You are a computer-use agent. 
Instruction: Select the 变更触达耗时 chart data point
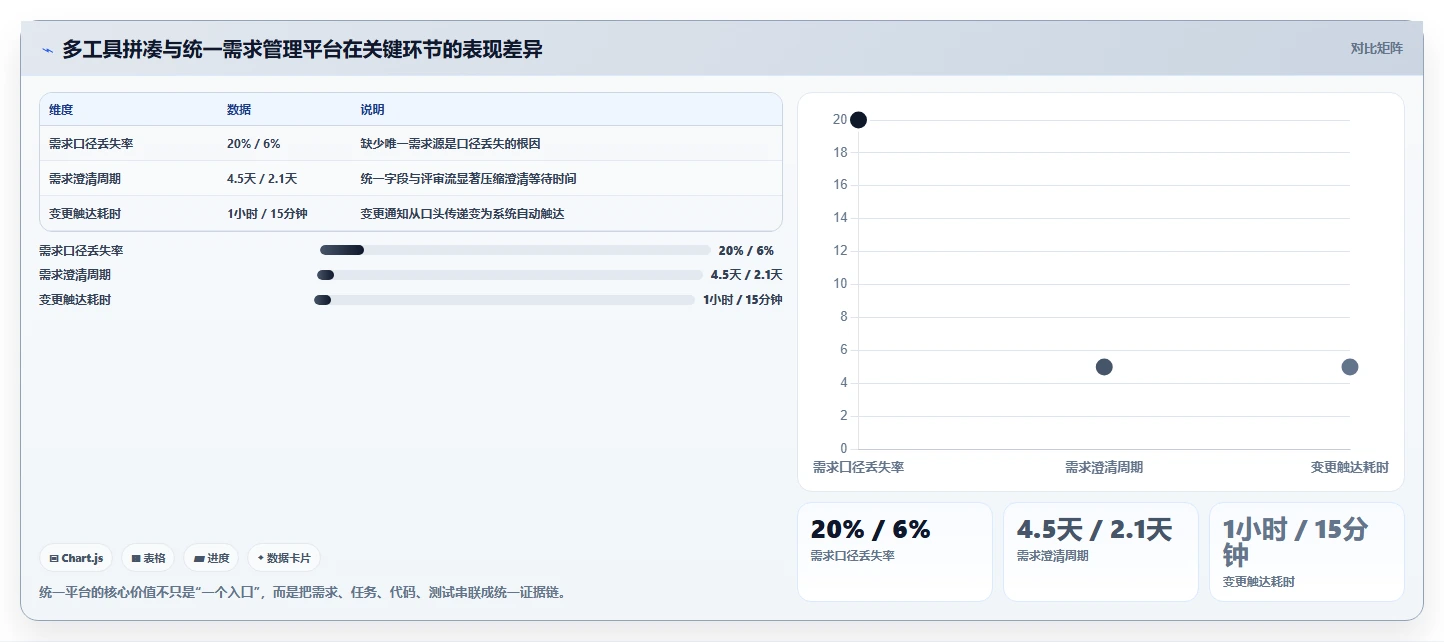pyautogui.click(x=1350, y=367)
